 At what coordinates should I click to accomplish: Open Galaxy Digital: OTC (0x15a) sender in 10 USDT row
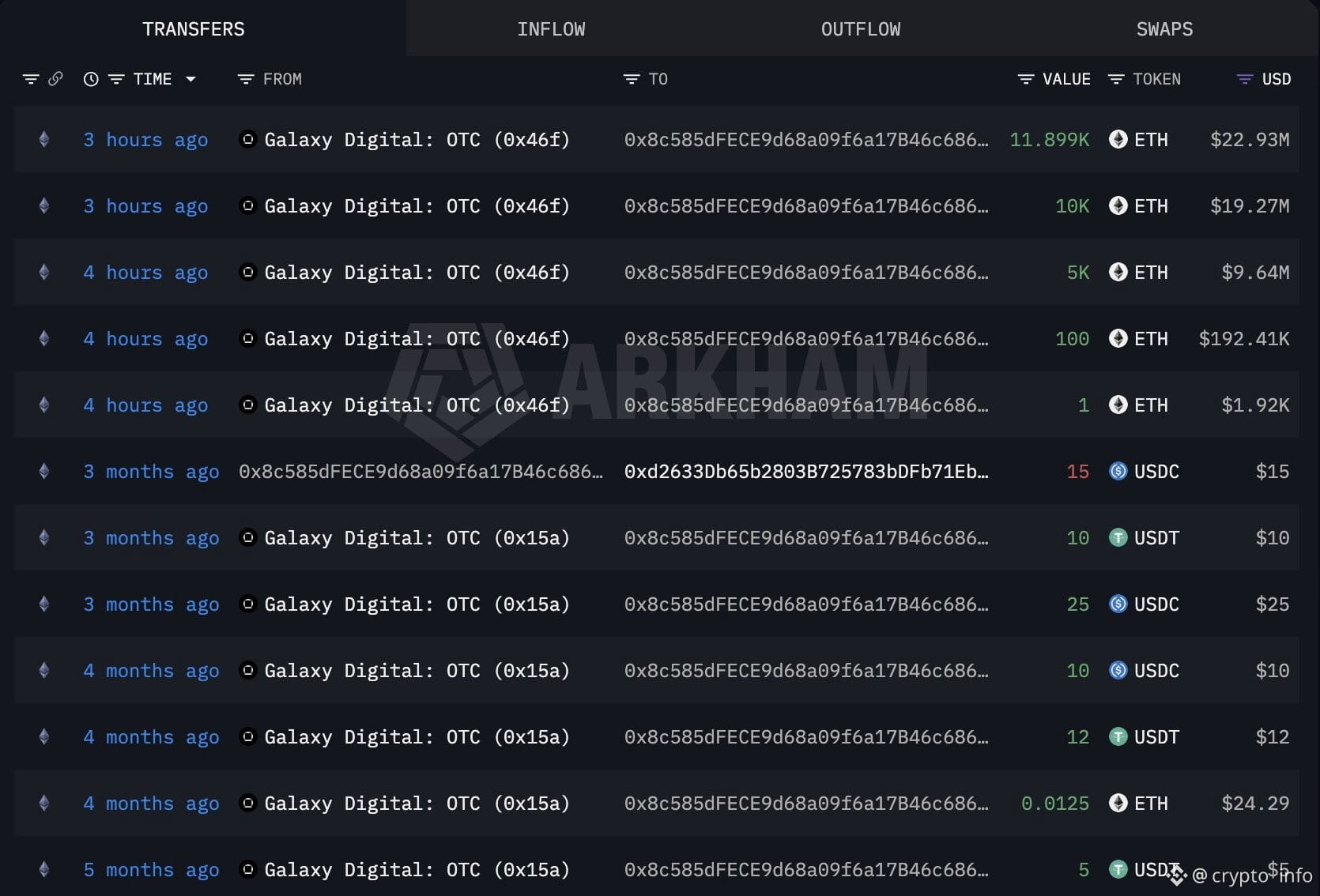(417, 538)
